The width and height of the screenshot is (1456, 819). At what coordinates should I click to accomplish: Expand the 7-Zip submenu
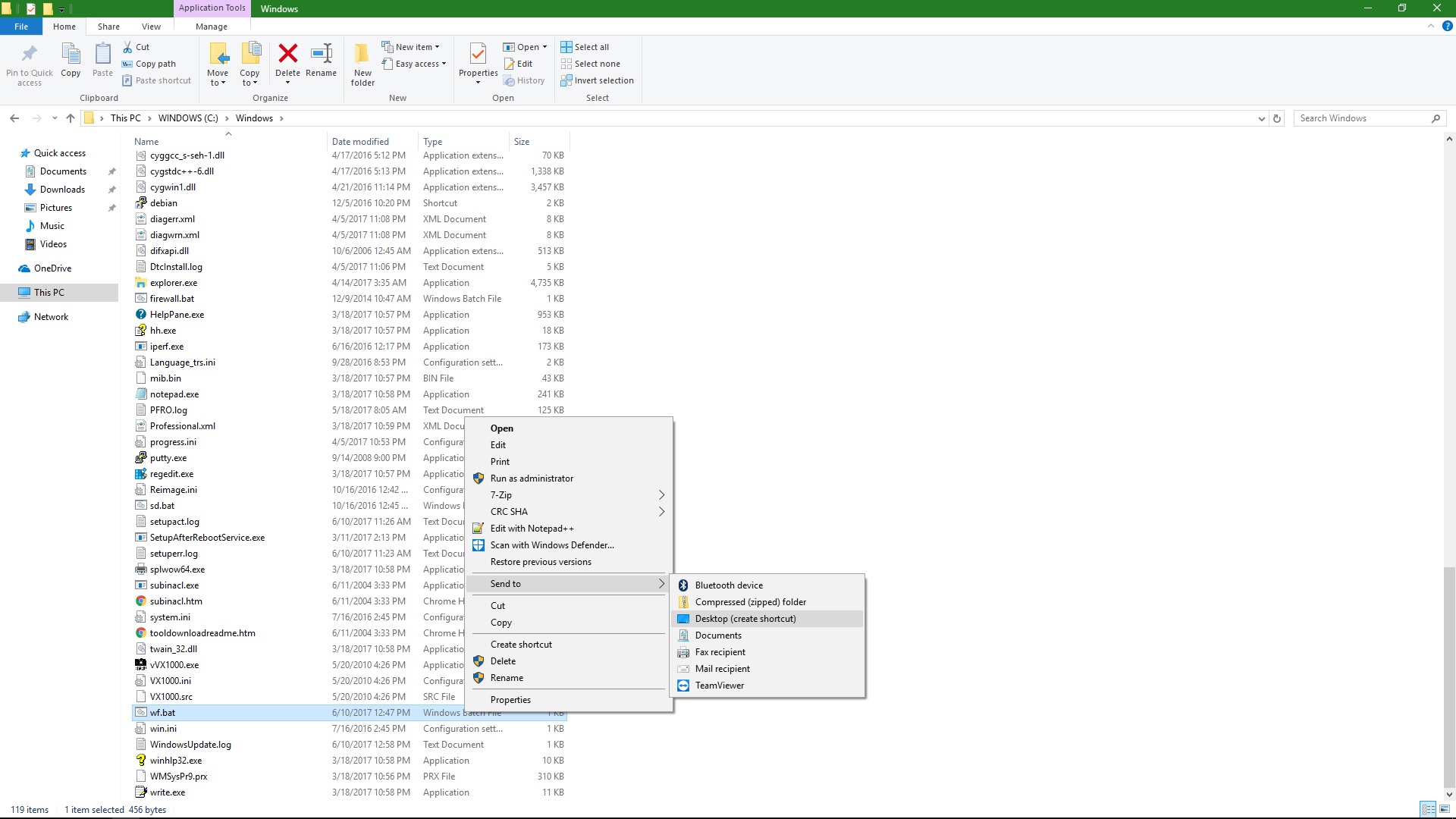point(569,495)
